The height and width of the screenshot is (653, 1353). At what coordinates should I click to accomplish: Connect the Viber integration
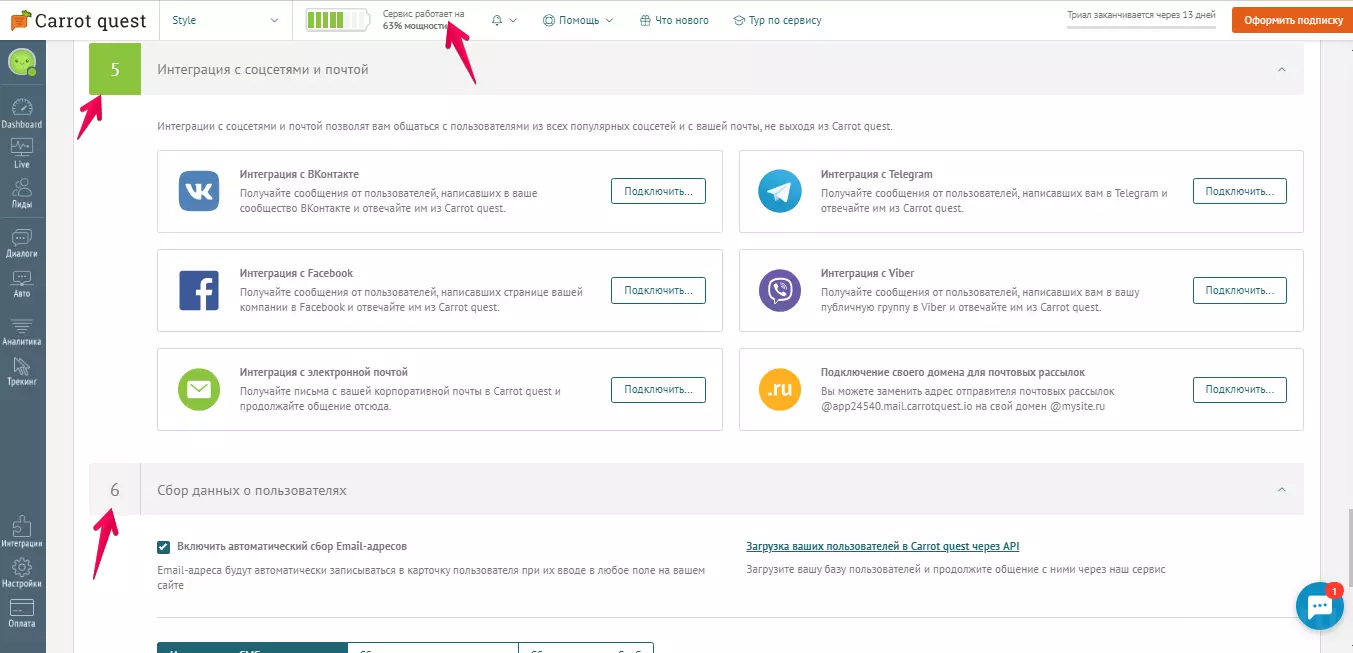tap(1239, 290)
